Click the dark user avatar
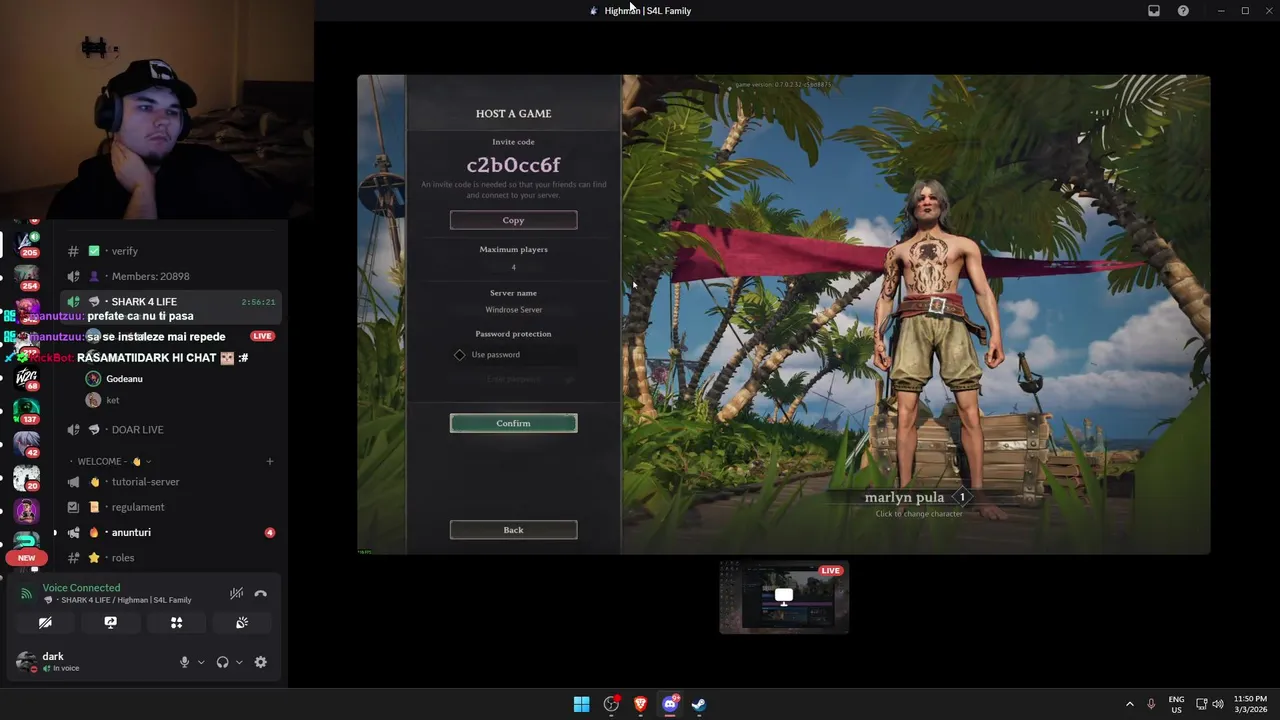This screenshot has height=720, width=1280. click(x=27, y=662)
